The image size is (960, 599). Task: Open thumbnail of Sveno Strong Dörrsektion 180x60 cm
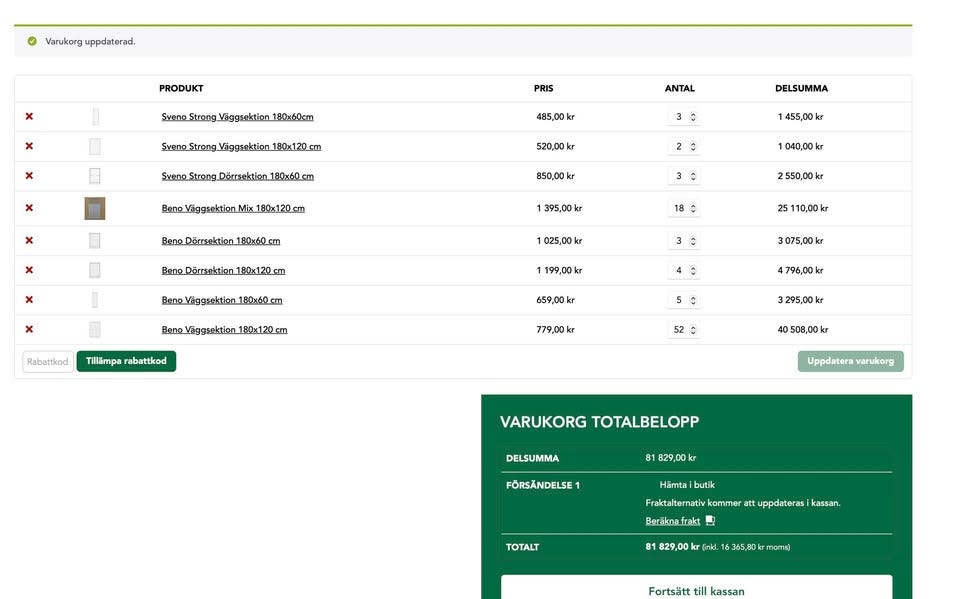click(x=95, y=176)
